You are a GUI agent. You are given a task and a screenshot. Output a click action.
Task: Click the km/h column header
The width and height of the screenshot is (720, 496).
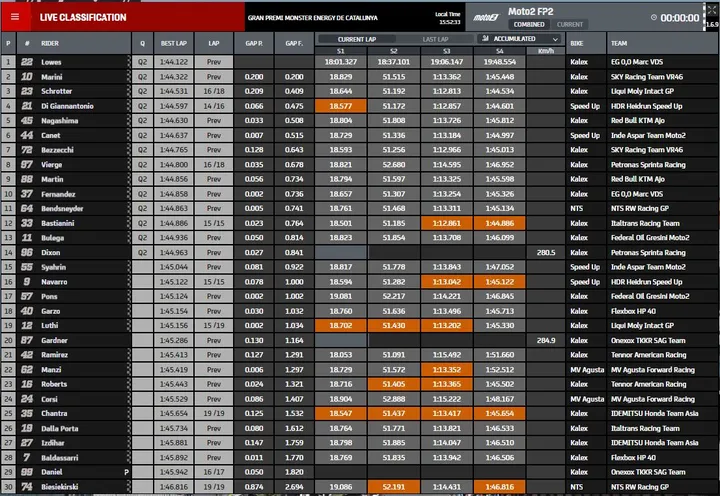point(546,51)
